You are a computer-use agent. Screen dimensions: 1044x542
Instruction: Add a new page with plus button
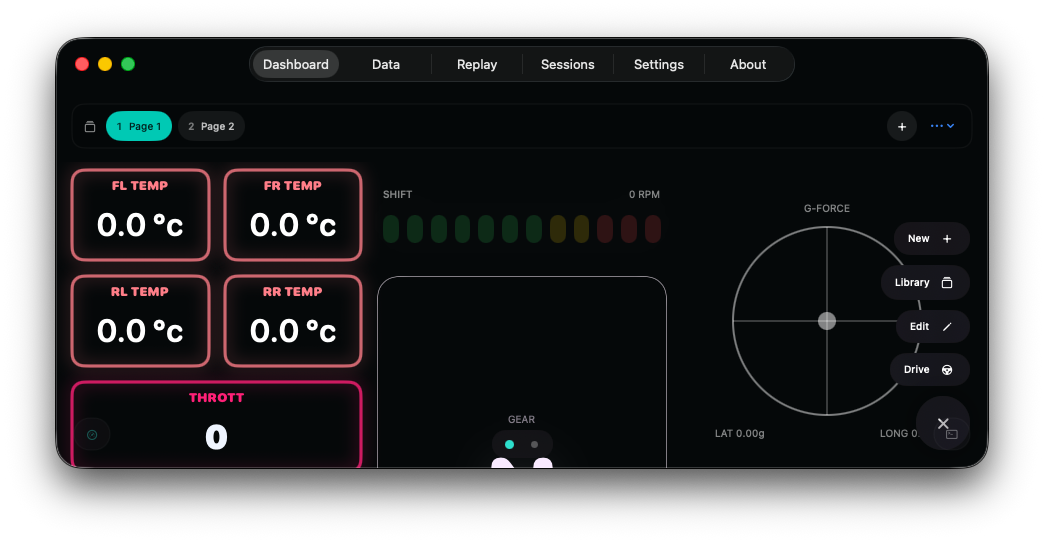tap(902, 127)
